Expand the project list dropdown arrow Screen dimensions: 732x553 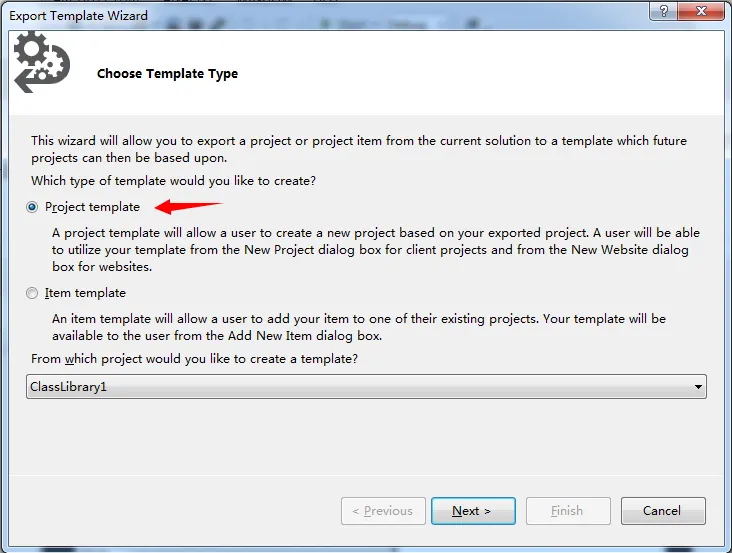click(x=697, y=387)
